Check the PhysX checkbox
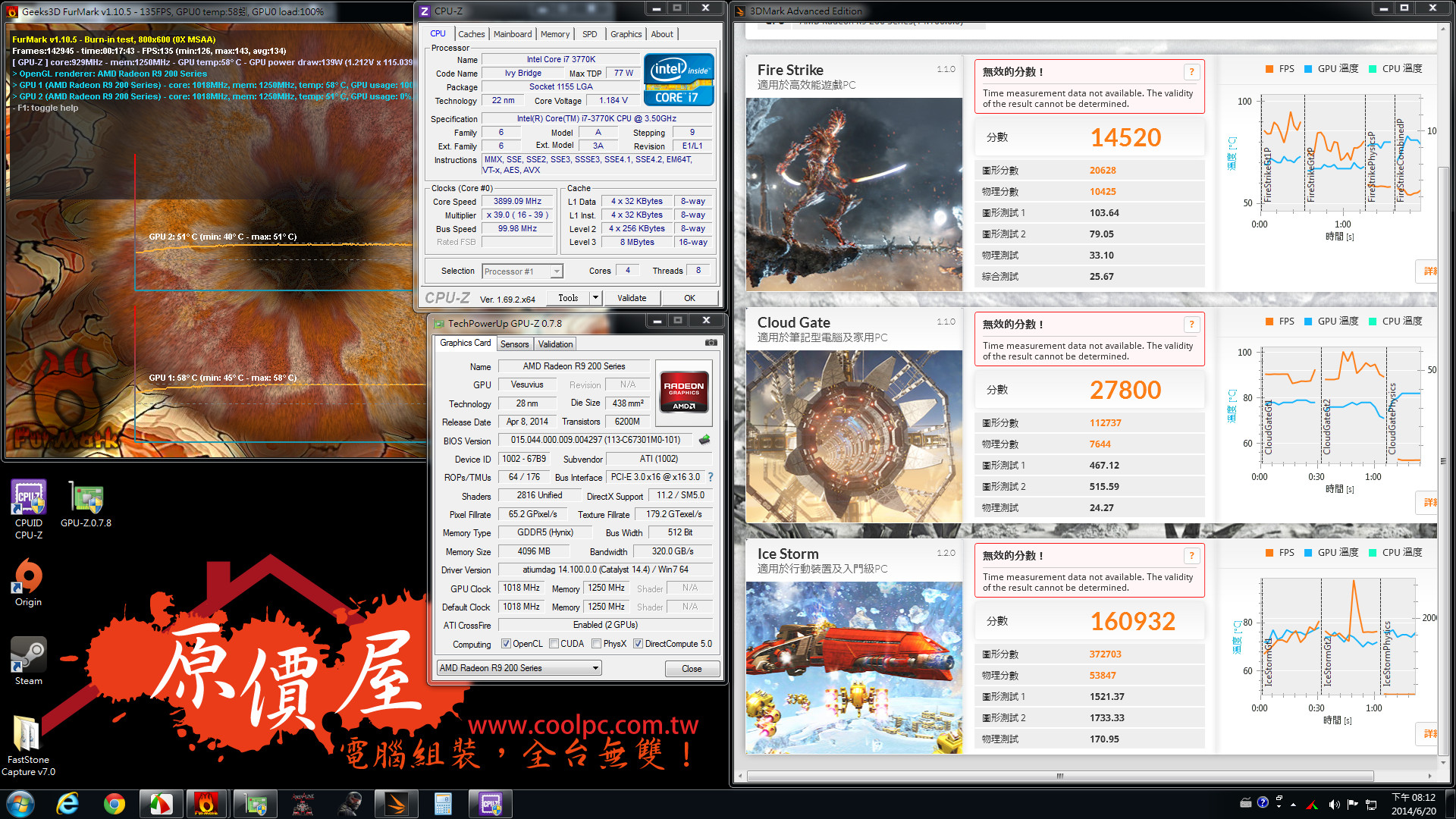1456x819 pixels. pos(597,644)
